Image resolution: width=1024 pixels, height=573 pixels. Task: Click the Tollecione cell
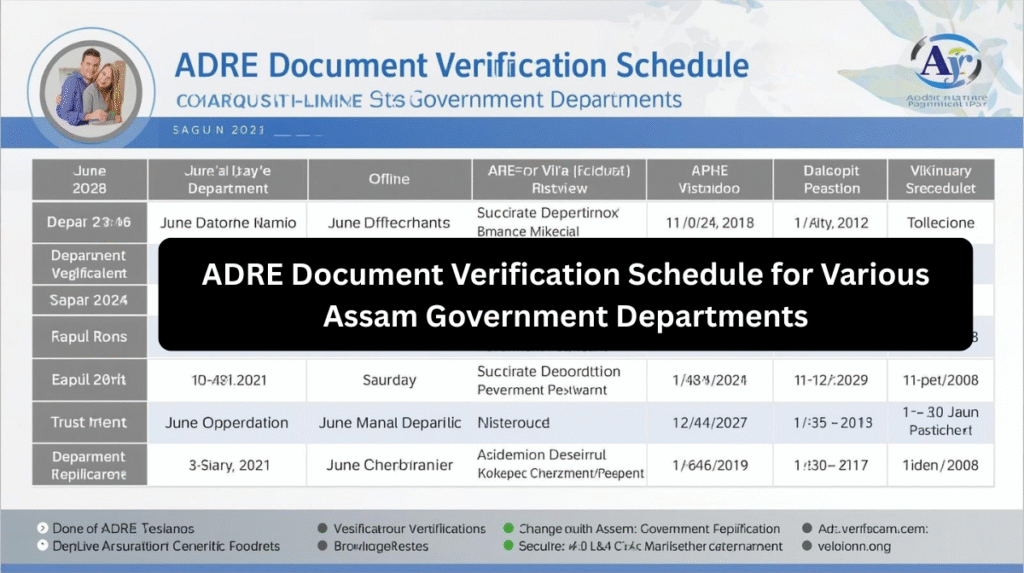(940, 223)
